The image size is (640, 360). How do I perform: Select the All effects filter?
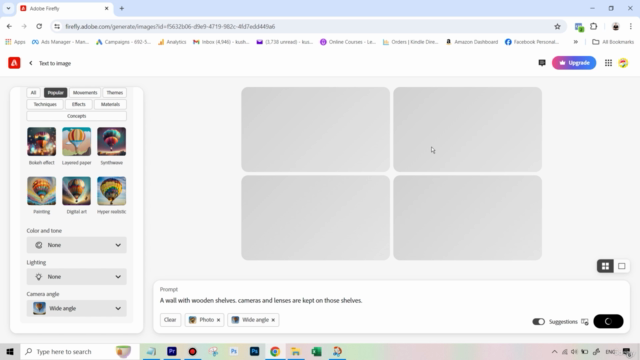[33, 93]
